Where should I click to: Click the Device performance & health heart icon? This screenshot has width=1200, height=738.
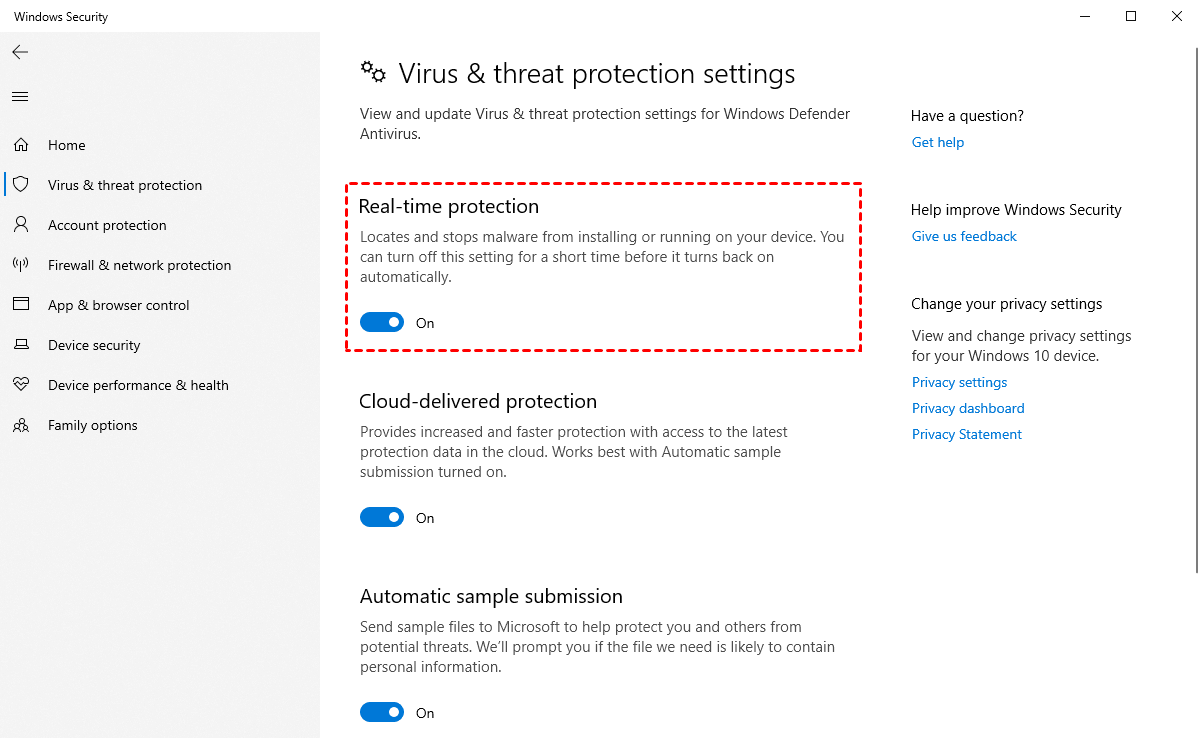click(x=21, y=385)
